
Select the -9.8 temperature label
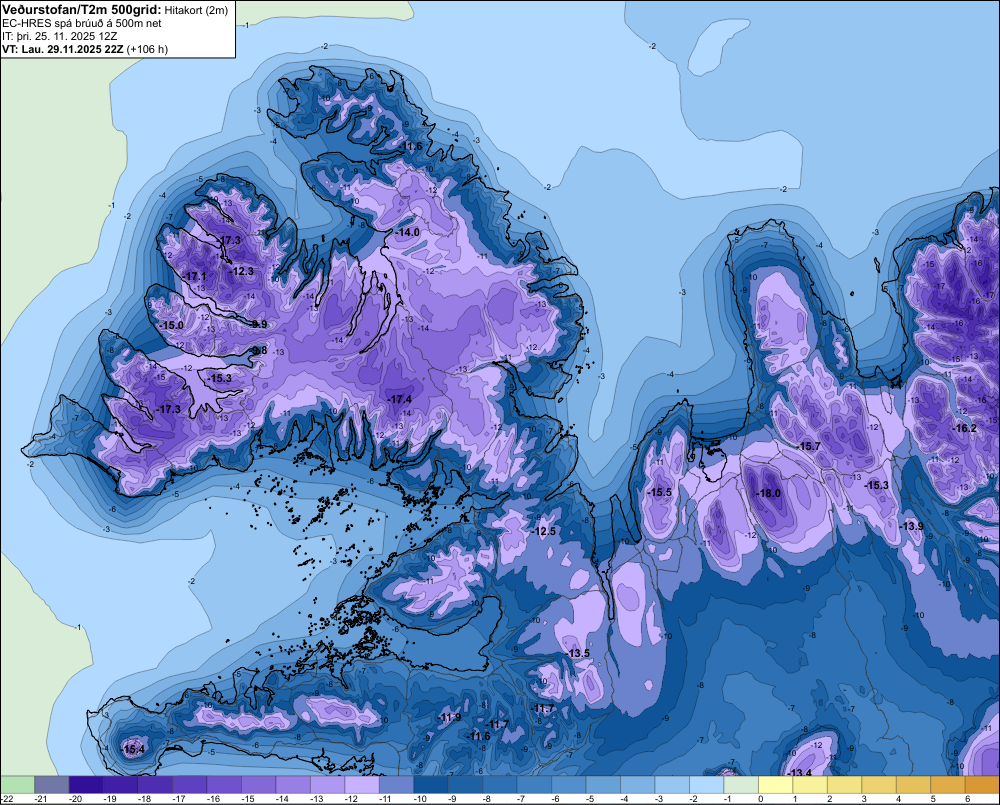click(x=258, y=350)
